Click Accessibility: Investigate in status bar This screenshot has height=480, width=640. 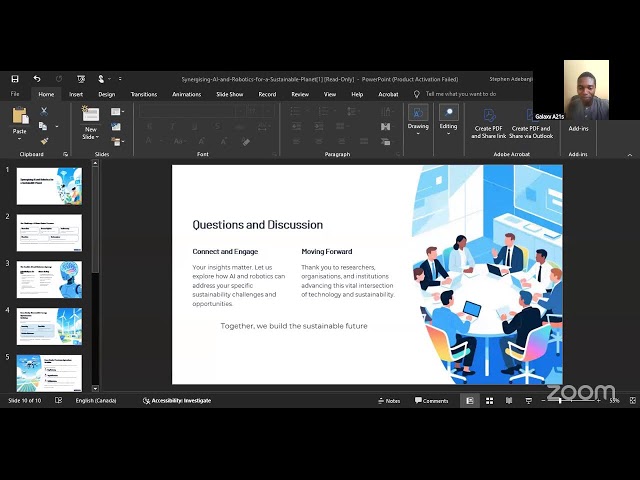[177, 401]
